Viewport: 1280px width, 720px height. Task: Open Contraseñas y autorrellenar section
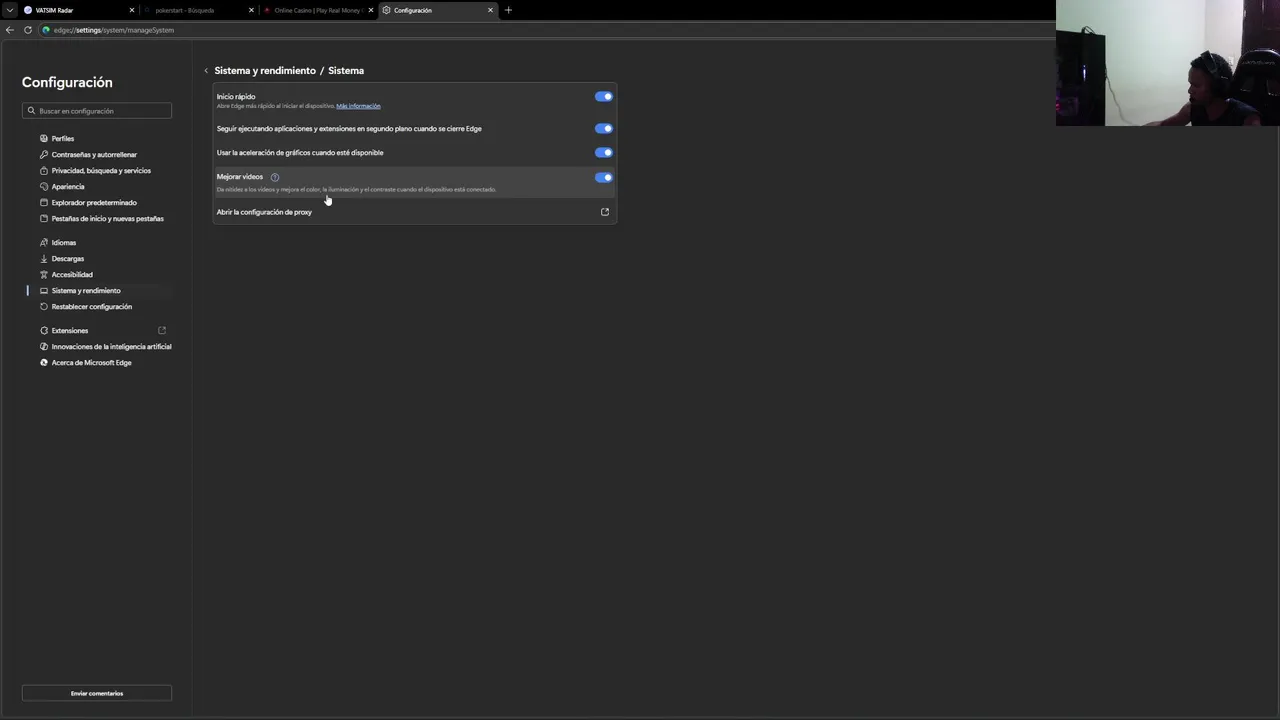98,155
